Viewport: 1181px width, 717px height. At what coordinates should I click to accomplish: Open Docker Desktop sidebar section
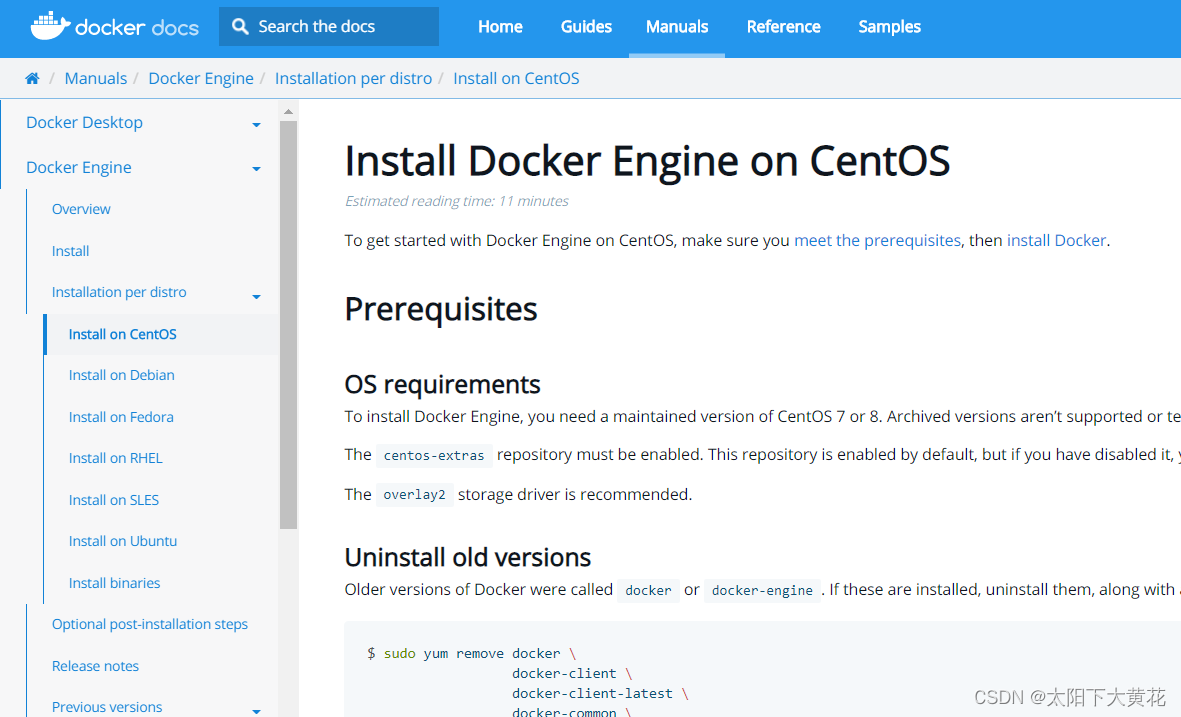tap(84, 122)
